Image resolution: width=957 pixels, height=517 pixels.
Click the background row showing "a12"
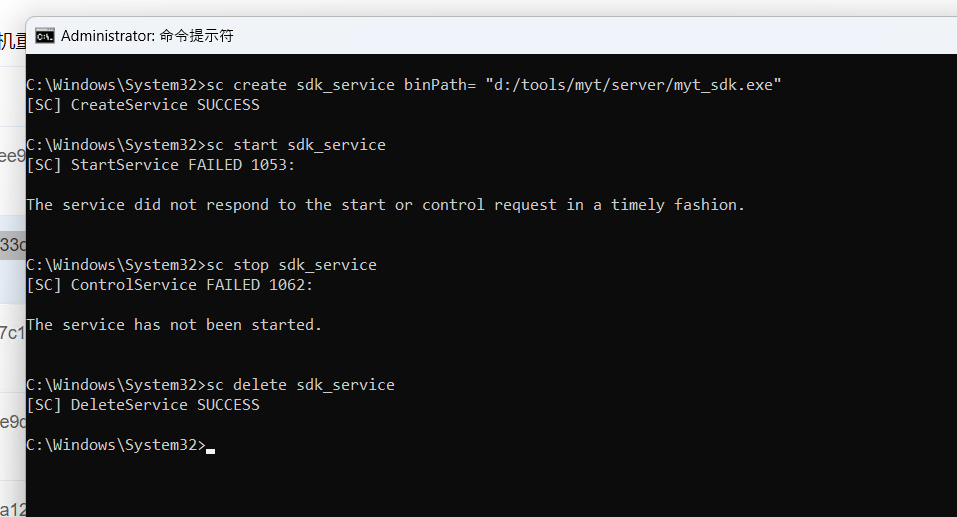pyautogui.click(x=12, y=509)
